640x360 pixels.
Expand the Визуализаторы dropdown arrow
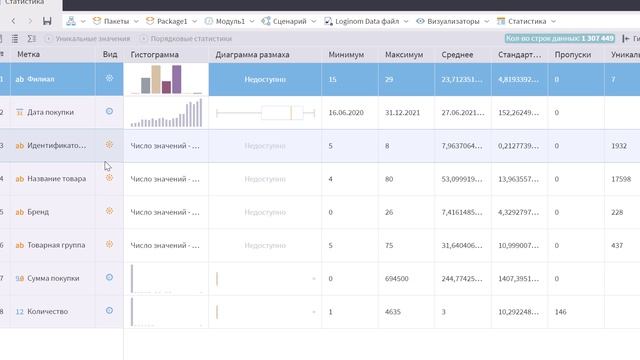[x=487, y=21]
